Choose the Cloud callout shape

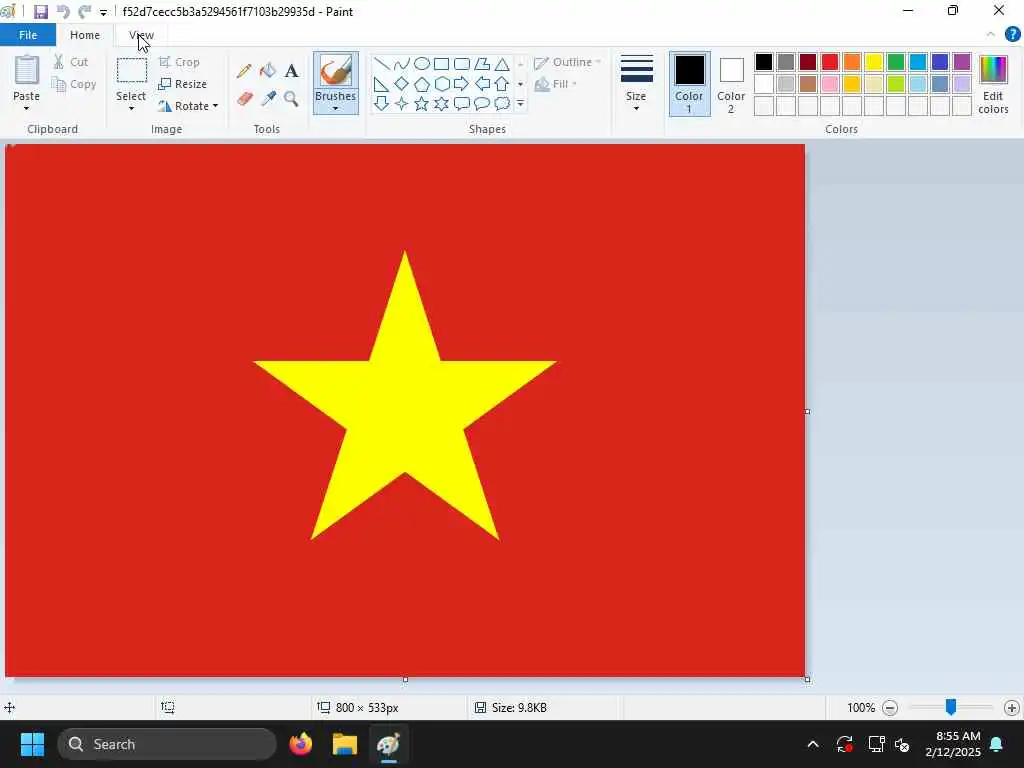[502, 103]
